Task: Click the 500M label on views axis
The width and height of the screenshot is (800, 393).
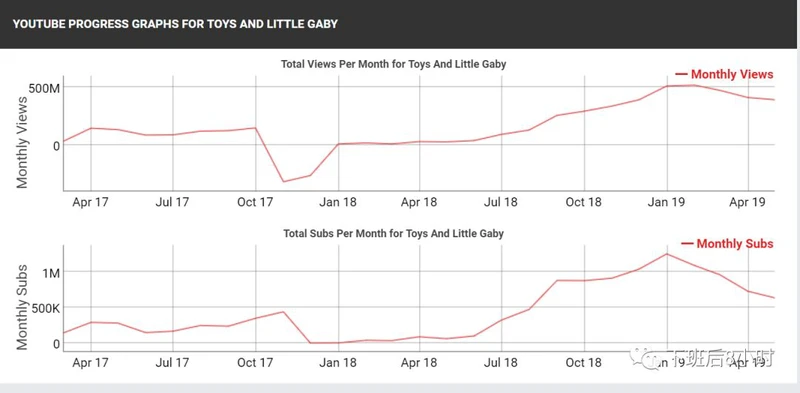Action: [x=43, y=88]
